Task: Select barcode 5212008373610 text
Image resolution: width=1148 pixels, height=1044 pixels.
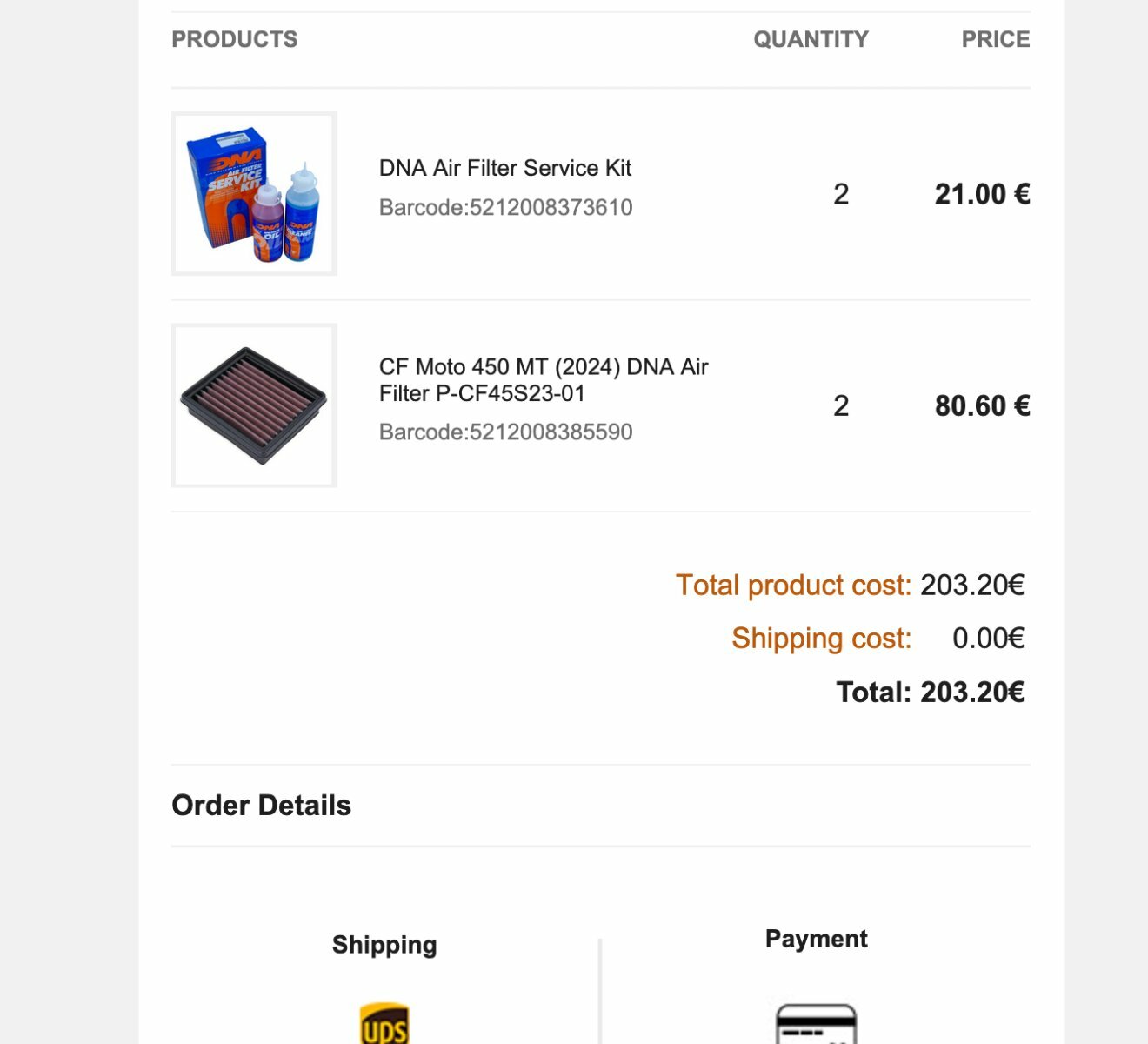Action: click(x=506, y=207)
